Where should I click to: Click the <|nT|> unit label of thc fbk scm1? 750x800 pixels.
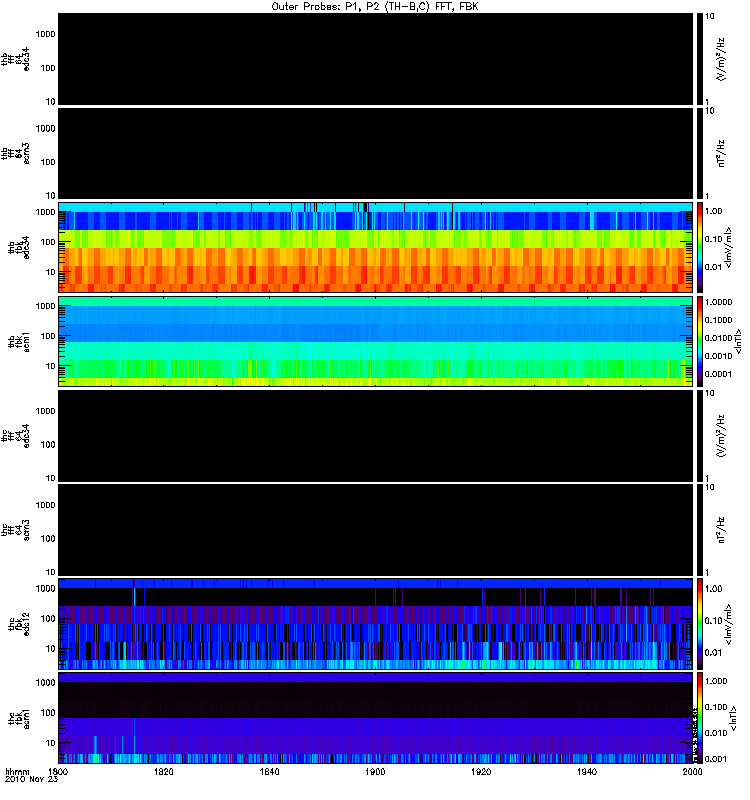(733, 718)
